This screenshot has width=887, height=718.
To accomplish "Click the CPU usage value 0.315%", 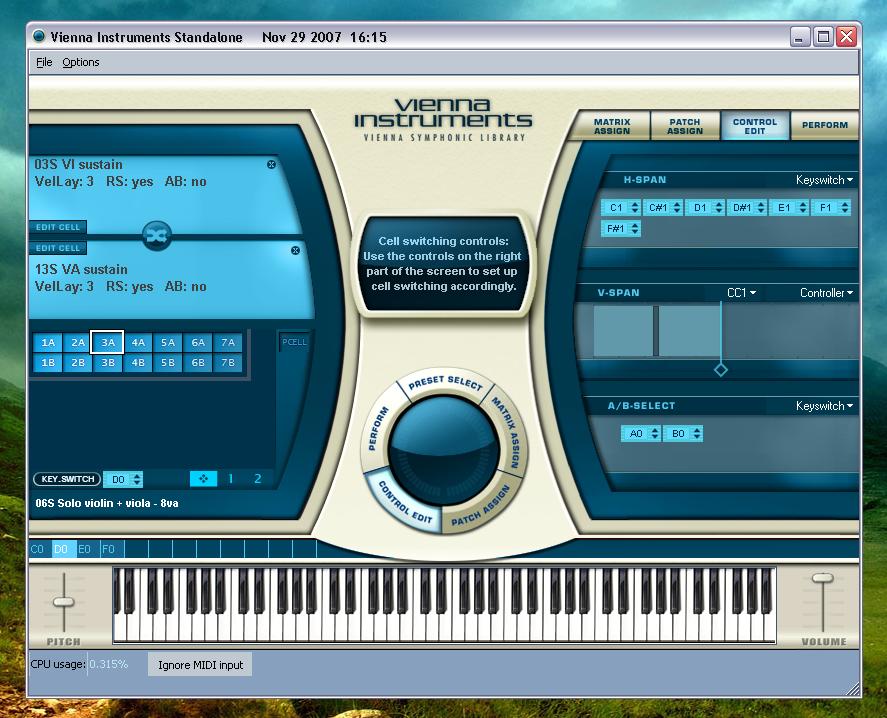I will click(x=109, y=664).
